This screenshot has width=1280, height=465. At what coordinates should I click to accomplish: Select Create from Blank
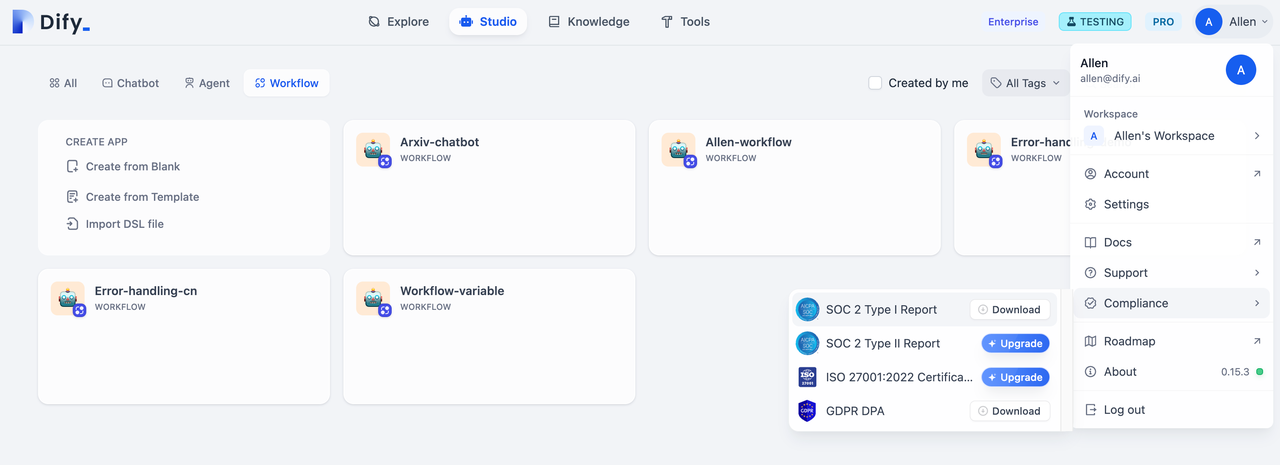click(x=132, y=167)
